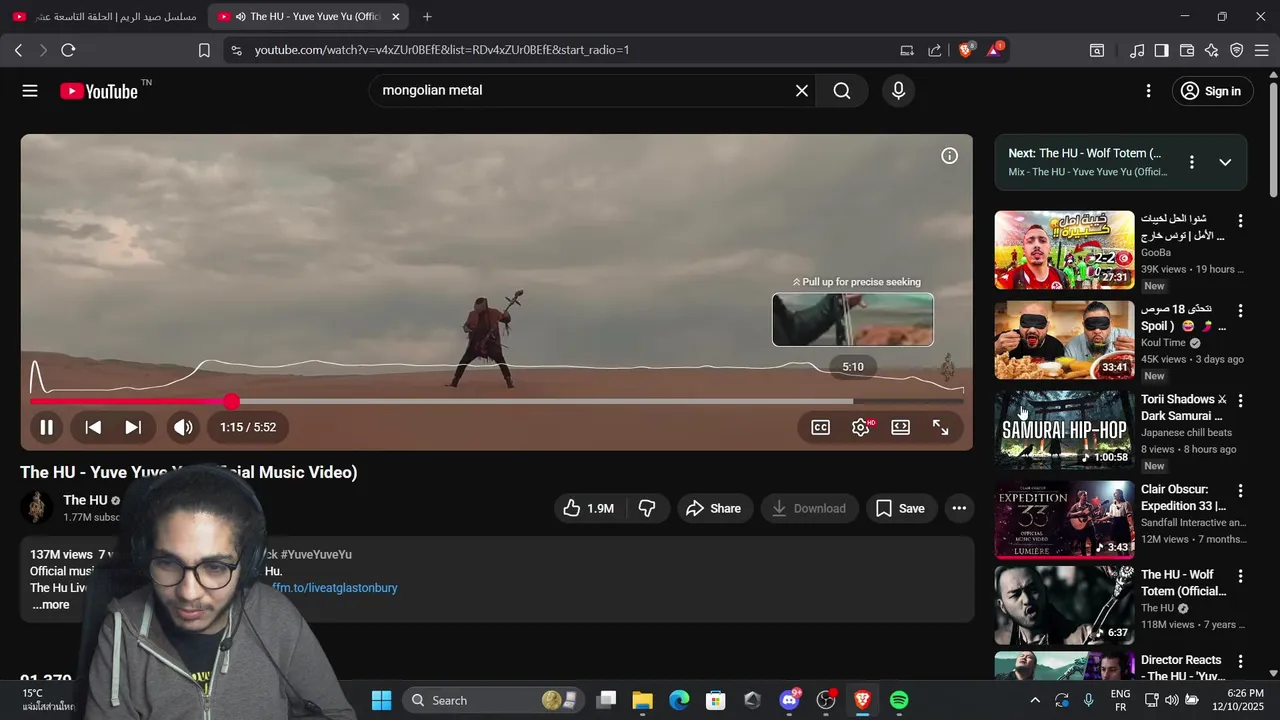Open player settings gear
Viewport: 1280px width, 720px height.
point(860,427)
